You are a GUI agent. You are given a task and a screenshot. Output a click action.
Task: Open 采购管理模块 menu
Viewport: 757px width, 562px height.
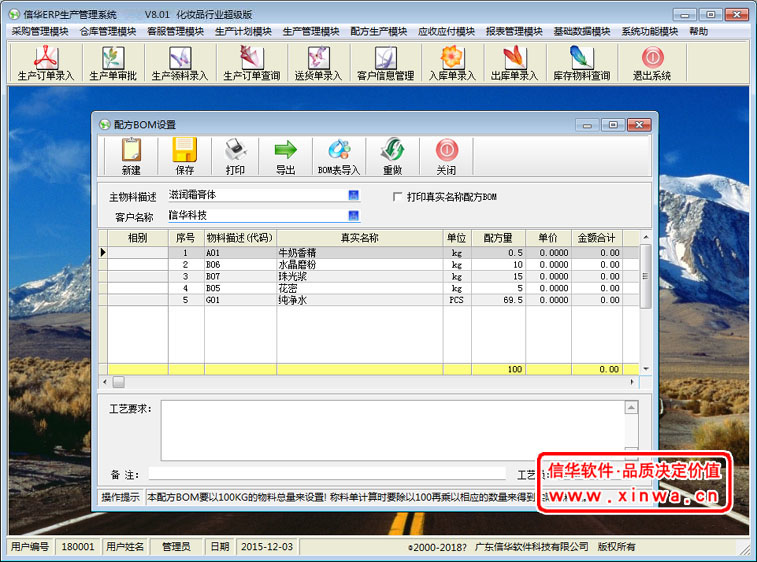tap(40, 31)
